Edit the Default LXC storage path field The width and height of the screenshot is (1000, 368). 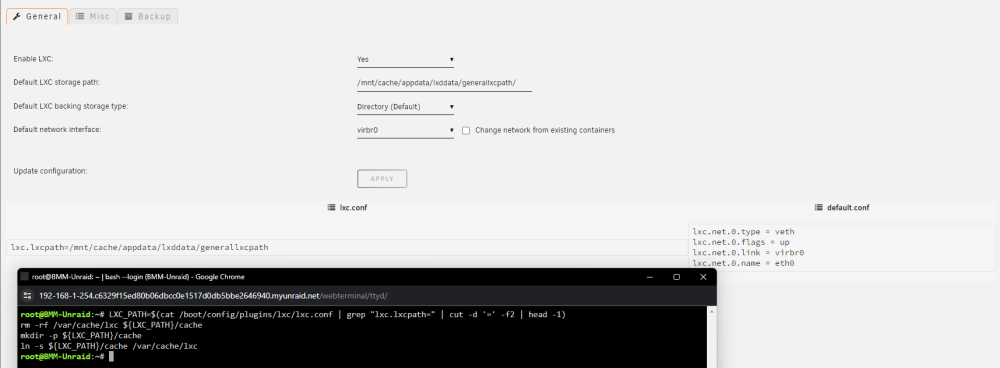[444, 83]
